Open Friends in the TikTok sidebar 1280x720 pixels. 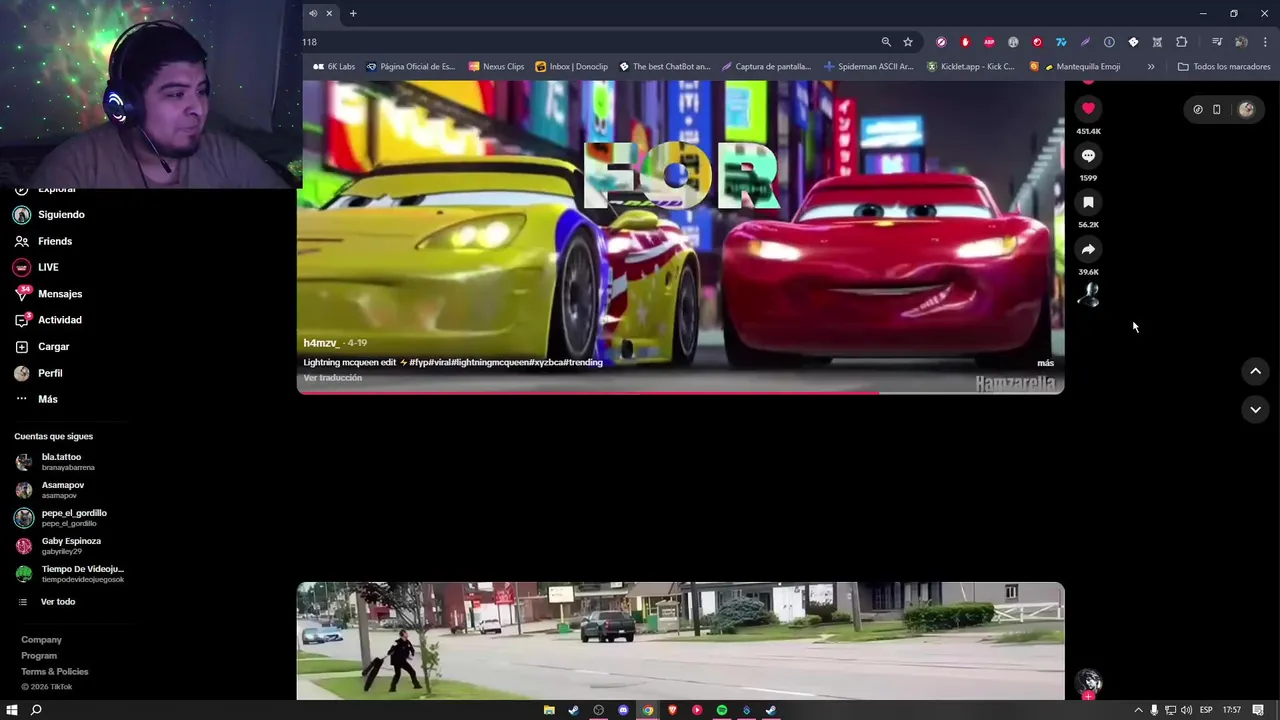(43, 241)
